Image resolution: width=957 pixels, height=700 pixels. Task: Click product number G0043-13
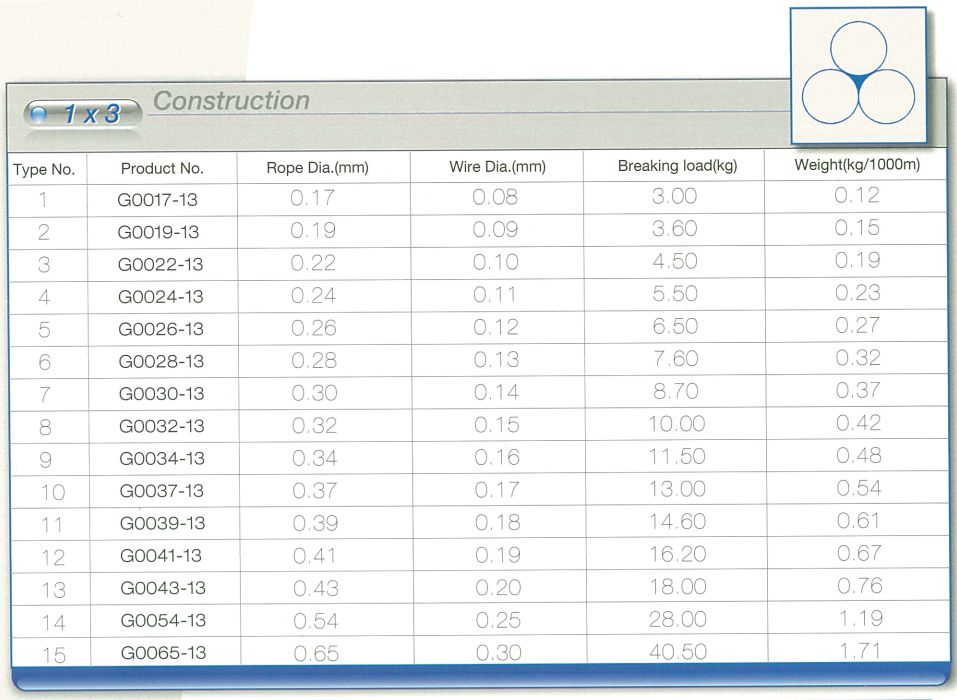pyautogui.click(x=163, y=588)
